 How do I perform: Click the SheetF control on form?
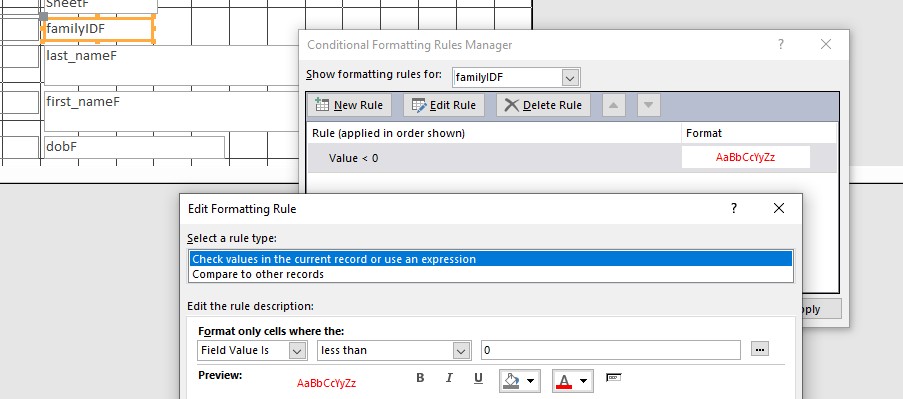(x=100, y=6)
